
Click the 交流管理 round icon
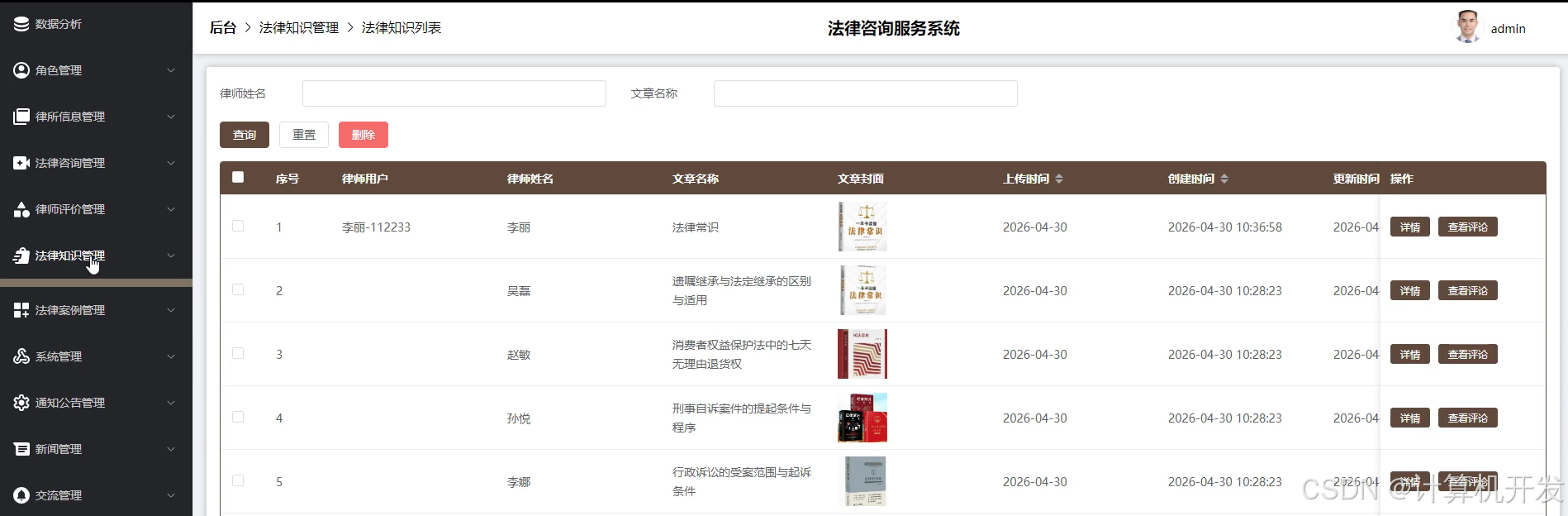pos(21,495)
